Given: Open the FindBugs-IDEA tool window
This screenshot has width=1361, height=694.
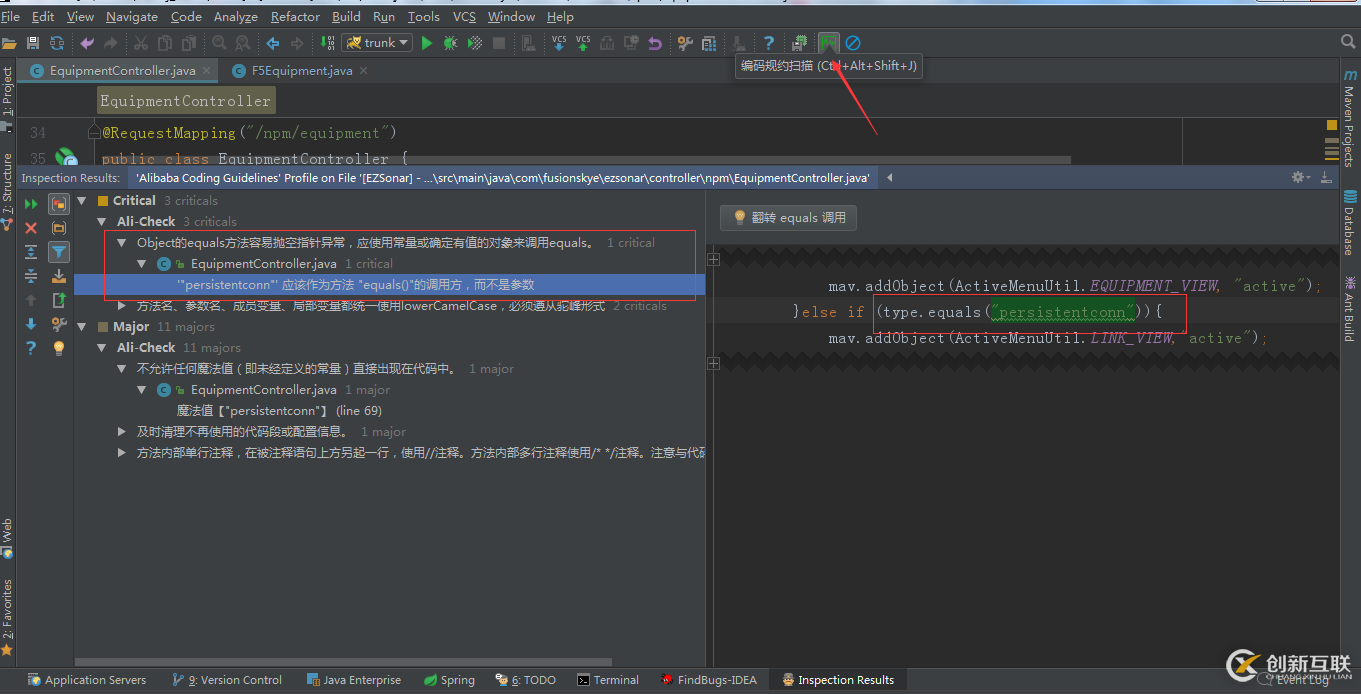Looking at the screenshot, I should (708, 680).
